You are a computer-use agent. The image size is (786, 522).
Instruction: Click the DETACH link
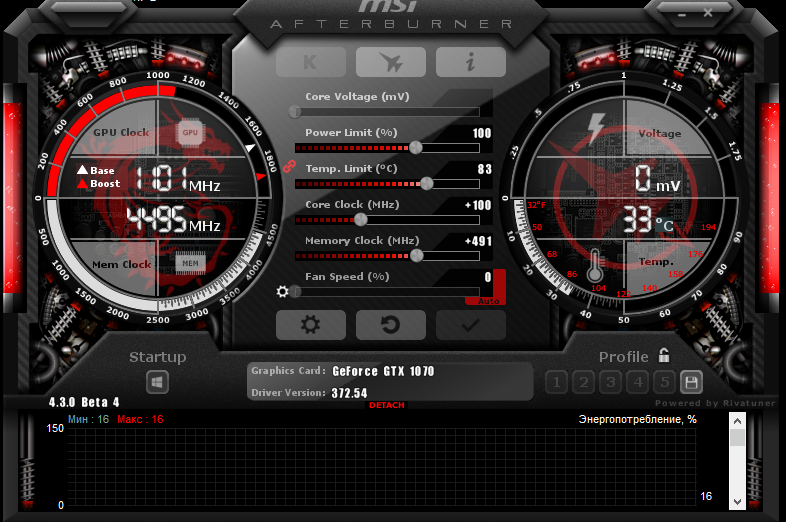pyautogui.click(x=387, y=405)
